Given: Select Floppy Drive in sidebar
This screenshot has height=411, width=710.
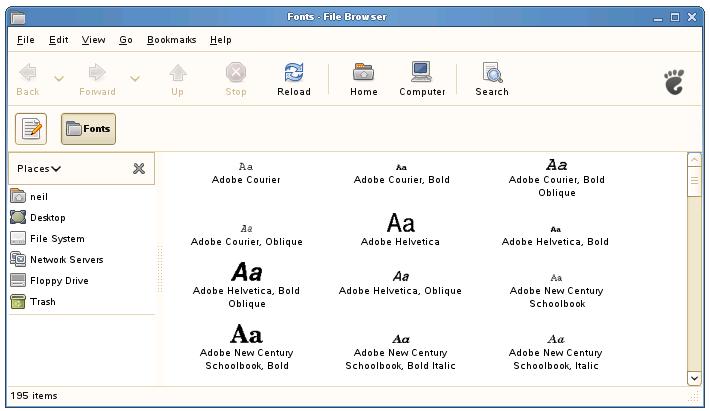Looking at the screenshot, I should [x=58, y=281].
